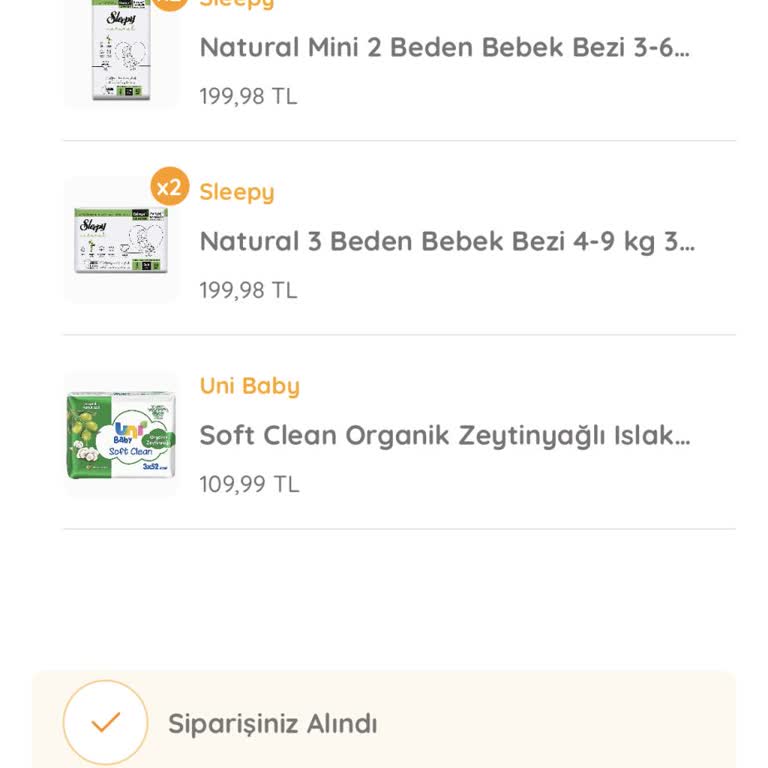
Task: Open the Uni Baby Soft Clean product image
Action: 121,434
